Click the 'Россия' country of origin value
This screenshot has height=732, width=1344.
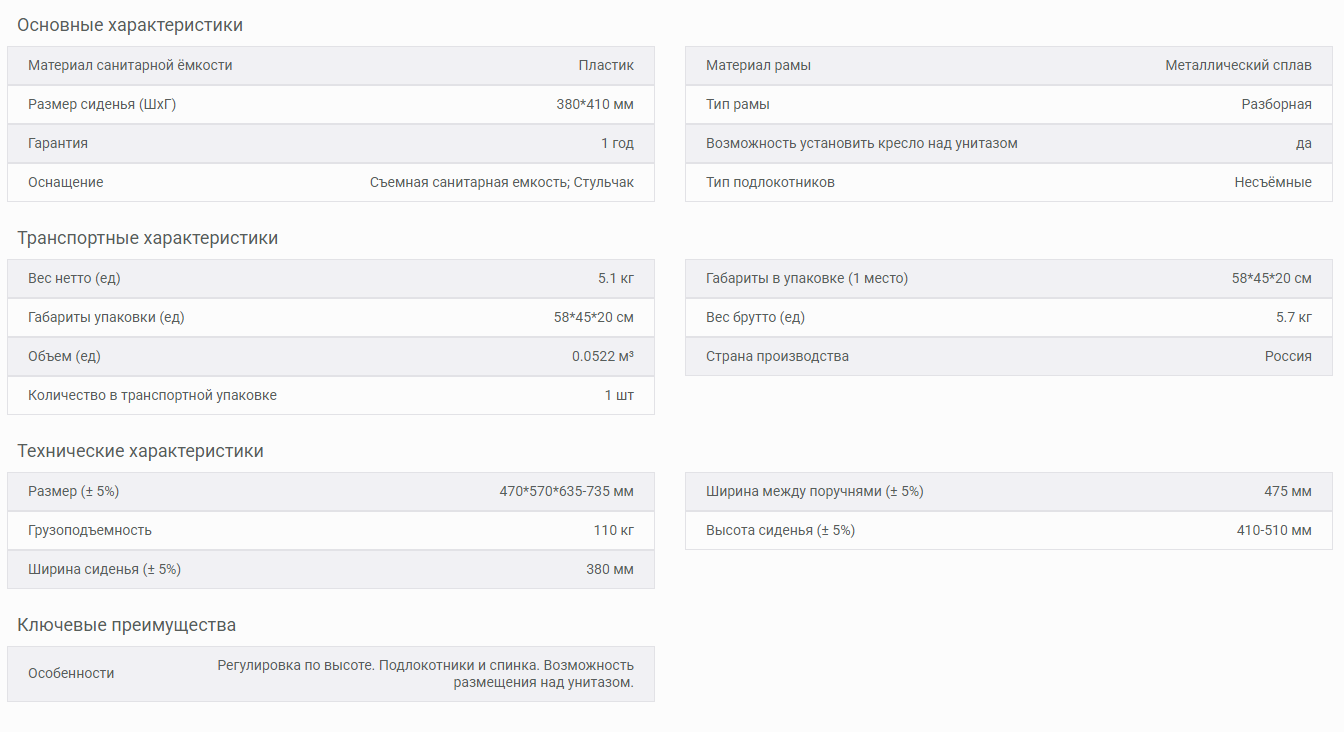click(x=1288, y=356)
